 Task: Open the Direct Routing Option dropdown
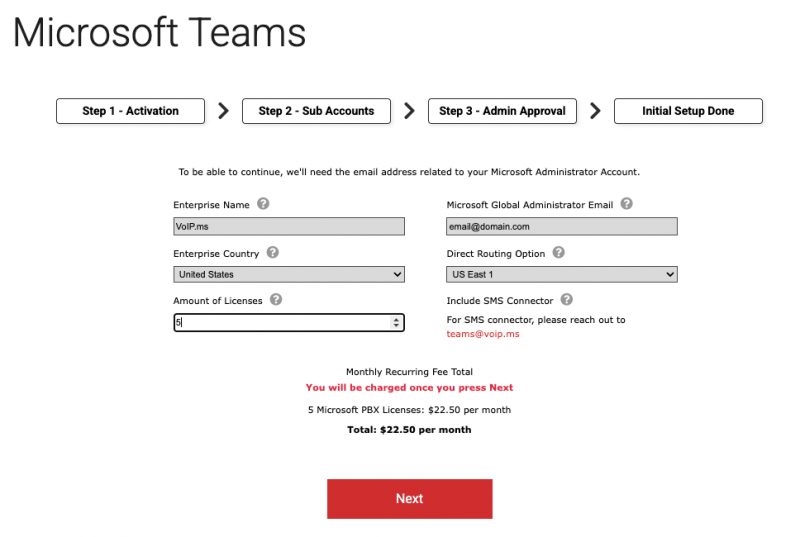click(562, 274)
